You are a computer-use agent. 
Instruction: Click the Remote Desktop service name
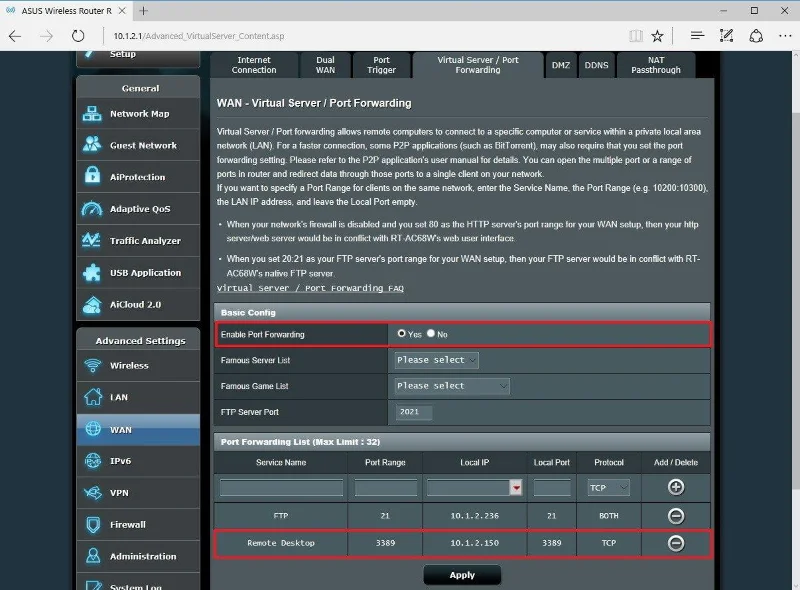(281, 543)
